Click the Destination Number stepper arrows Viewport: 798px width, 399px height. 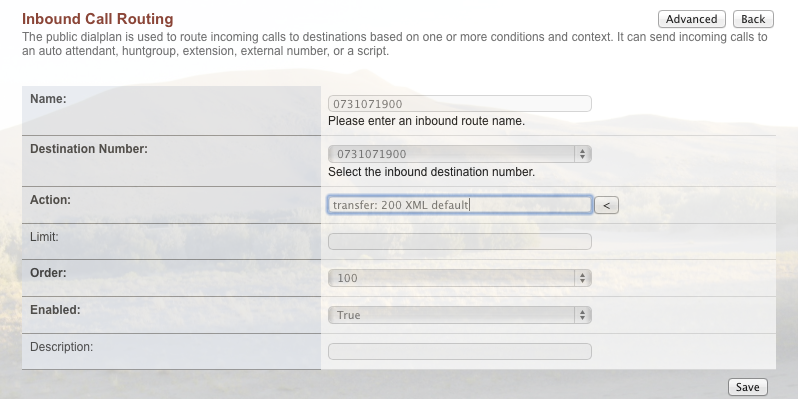click(x=582, y=154)
